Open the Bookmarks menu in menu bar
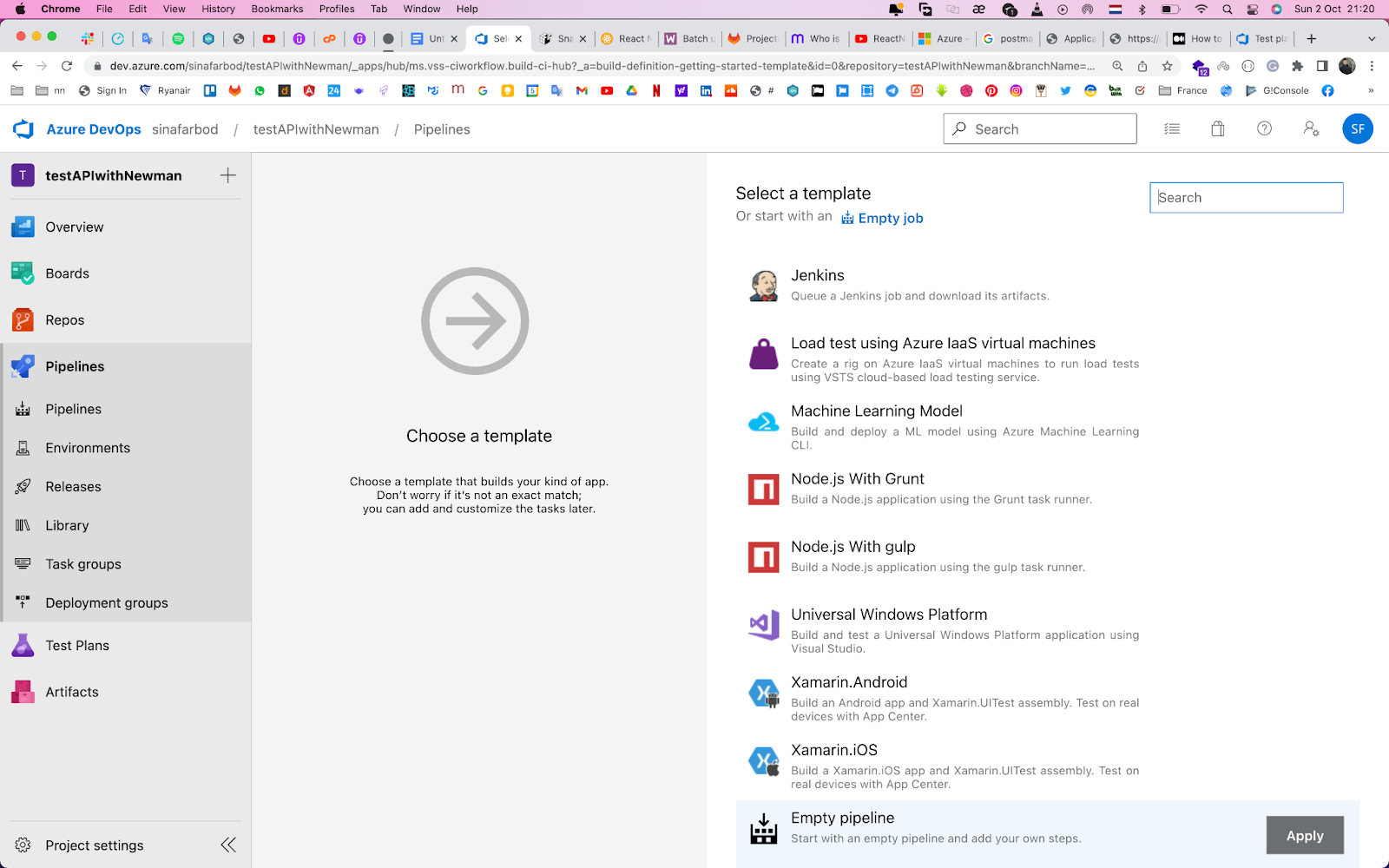1389x868 pixels. [x=277, y=9]
